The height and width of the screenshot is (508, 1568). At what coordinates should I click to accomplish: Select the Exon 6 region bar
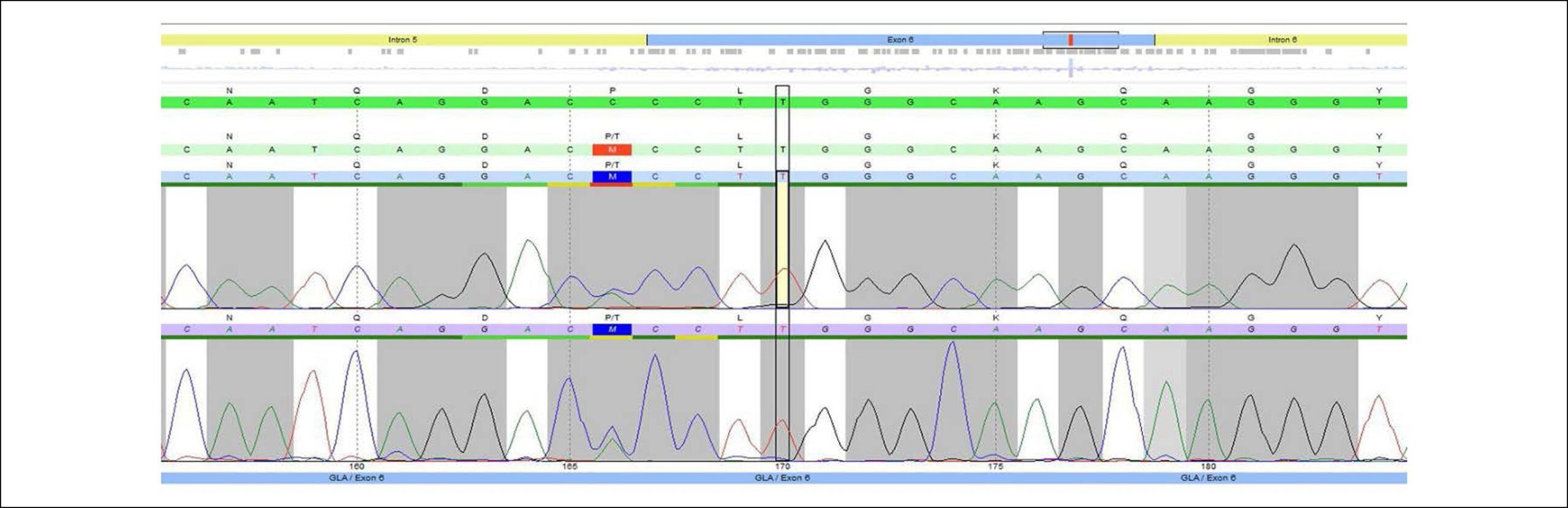tap(900, 40)
